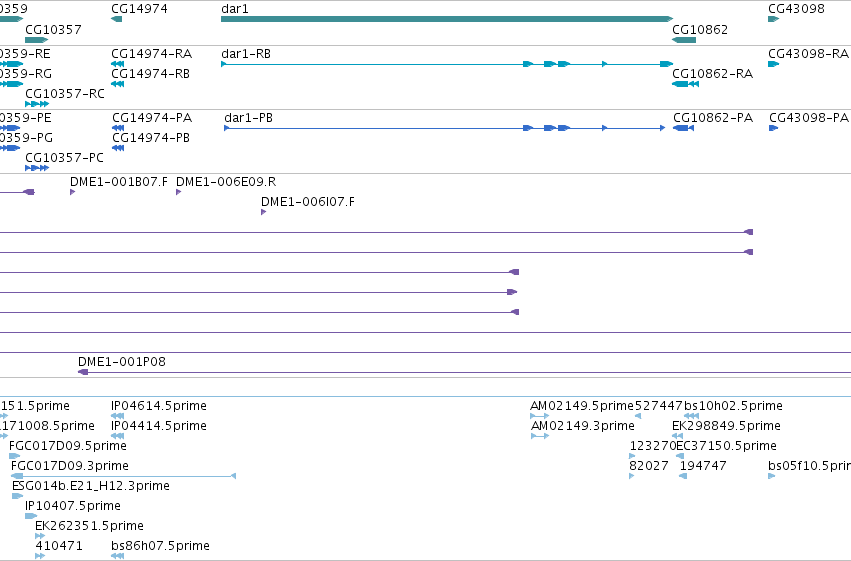Click the IP04614.5prime EST glyph
Image resolution: width=851 pixels, height=561 pixels.
click(117, 416)
